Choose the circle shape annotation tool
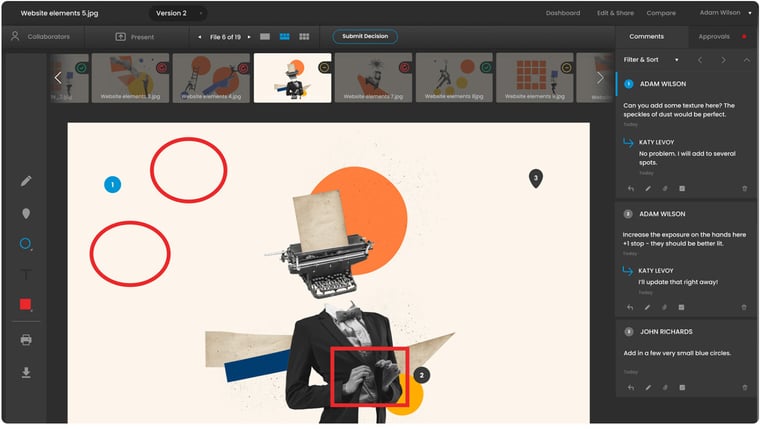Viewport: 760px width, 429px height. [x=26, y=244]
